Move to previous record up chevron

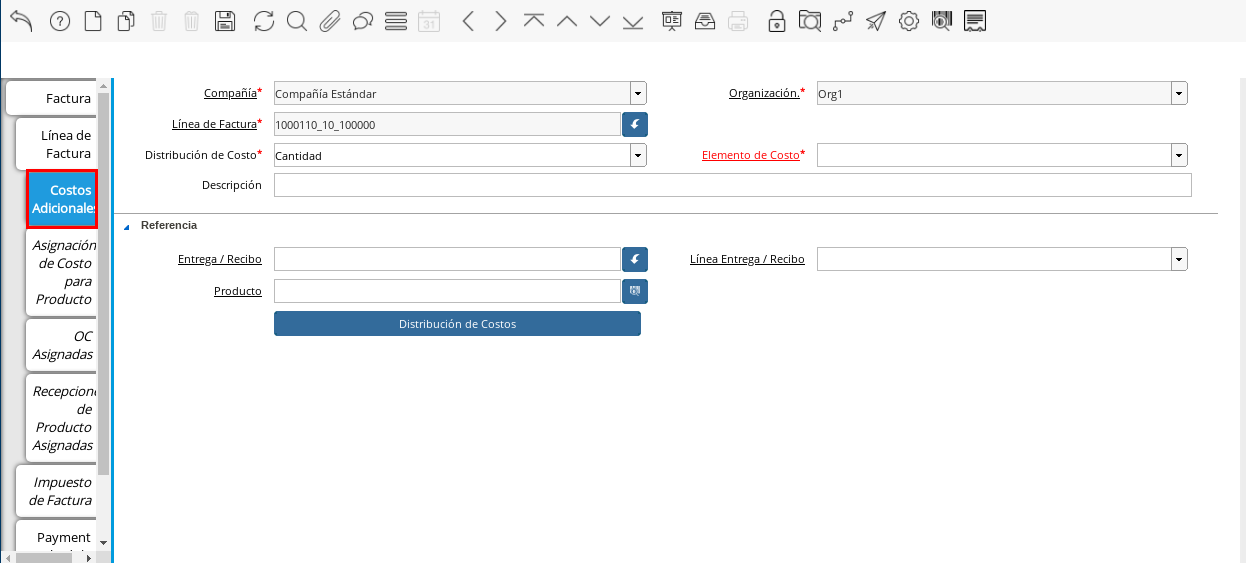(567, 21)
